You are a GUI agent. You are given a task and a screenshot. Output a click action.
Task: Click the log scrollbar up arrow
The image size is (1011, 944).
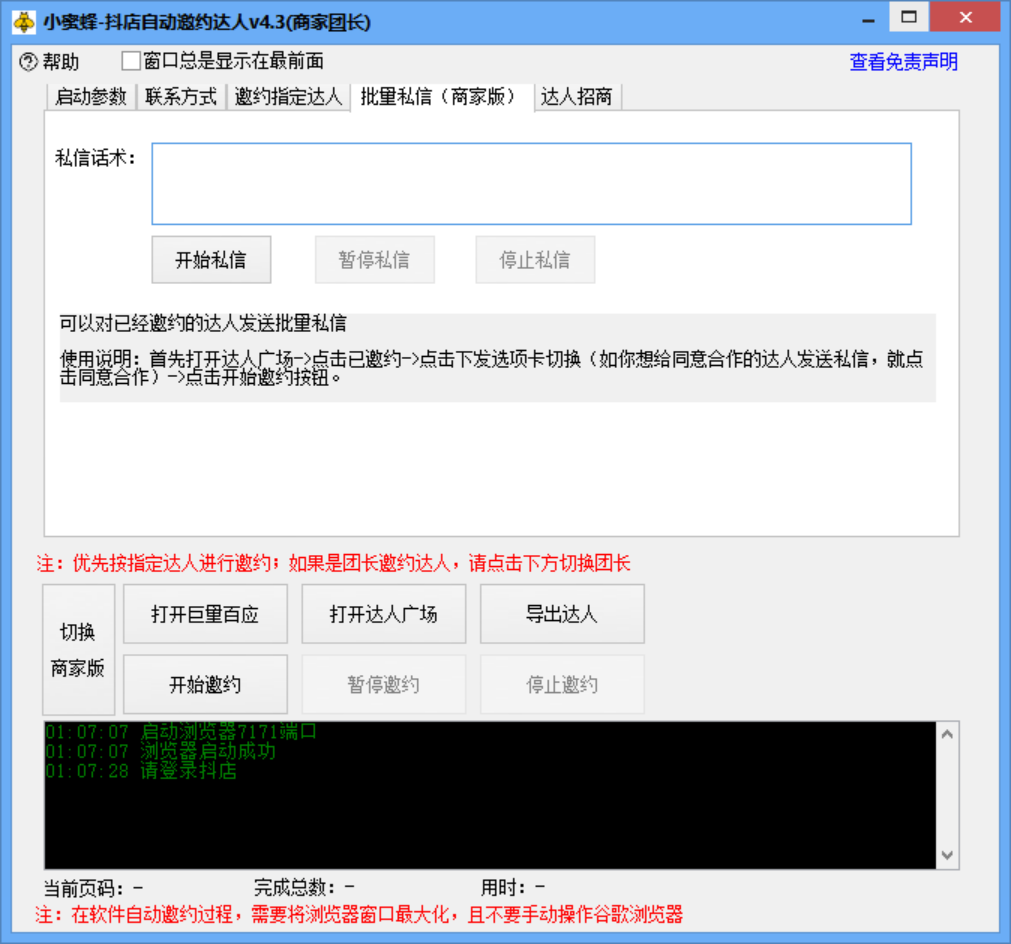tap(948, 733)
